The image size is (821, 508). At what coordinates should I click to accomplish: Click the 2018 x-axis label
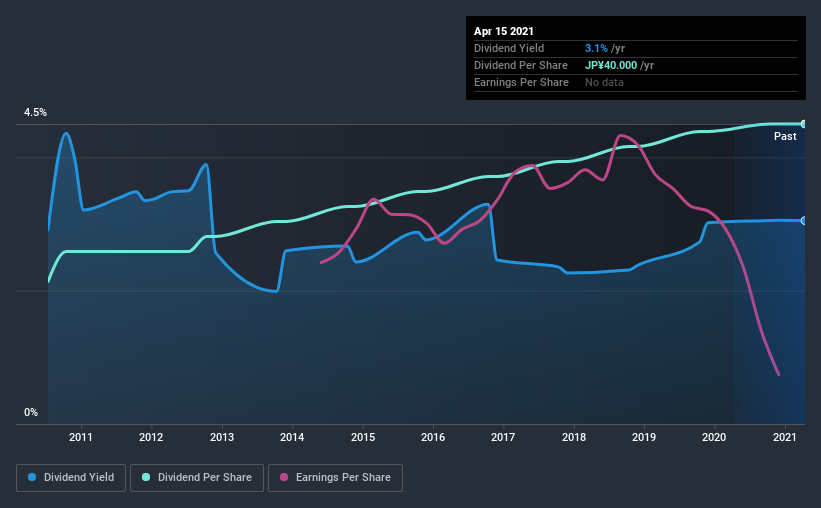[x=574, y=437]
